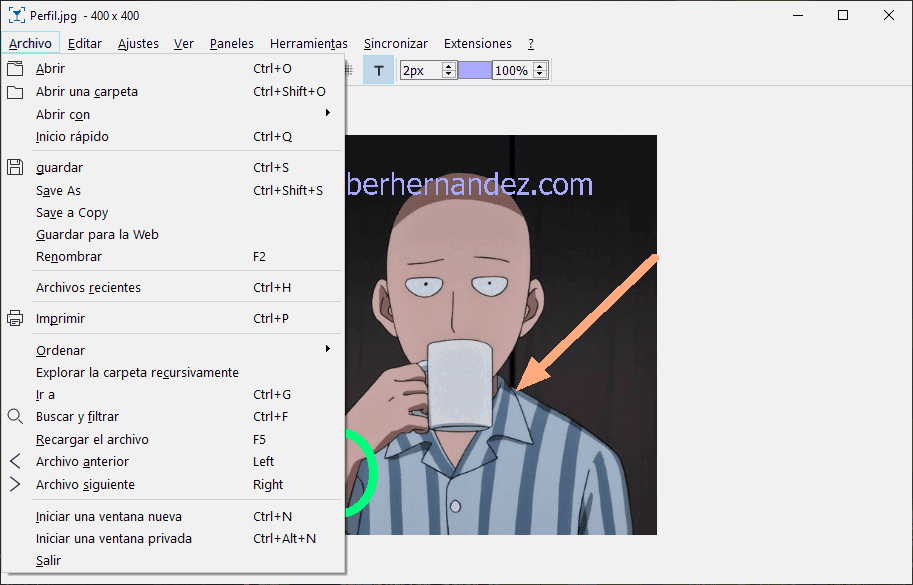Open the Archivo menu

click(x=30, y=44)
